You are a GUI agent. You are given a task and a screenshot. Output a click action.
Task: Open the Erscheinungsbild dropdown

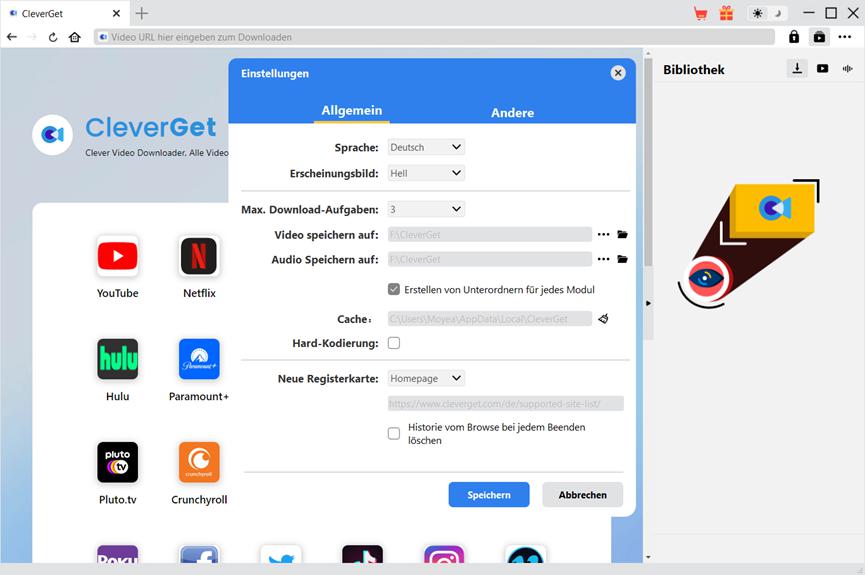point(426,173)
